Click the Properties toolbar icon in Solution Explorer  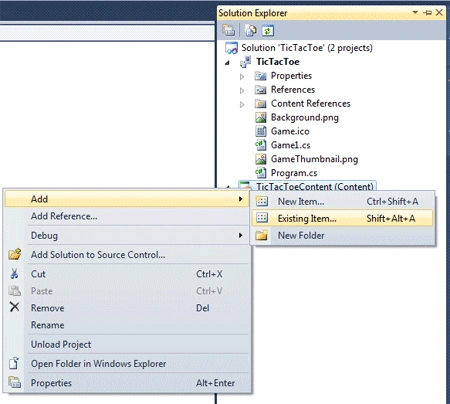pyautogui.click(x=229, y=31)
